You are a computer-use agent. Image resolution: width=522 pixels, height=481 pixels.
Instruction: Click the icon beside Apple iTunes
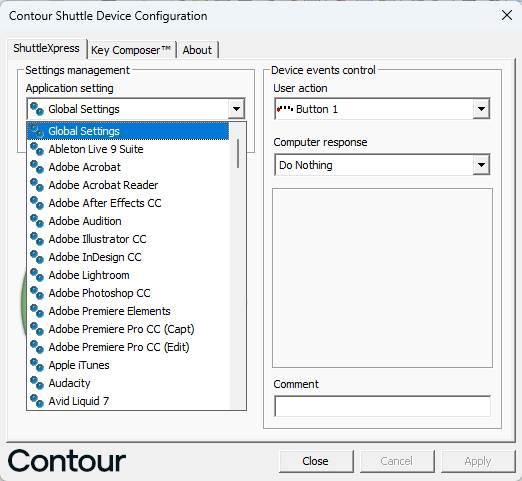(37, 365)
